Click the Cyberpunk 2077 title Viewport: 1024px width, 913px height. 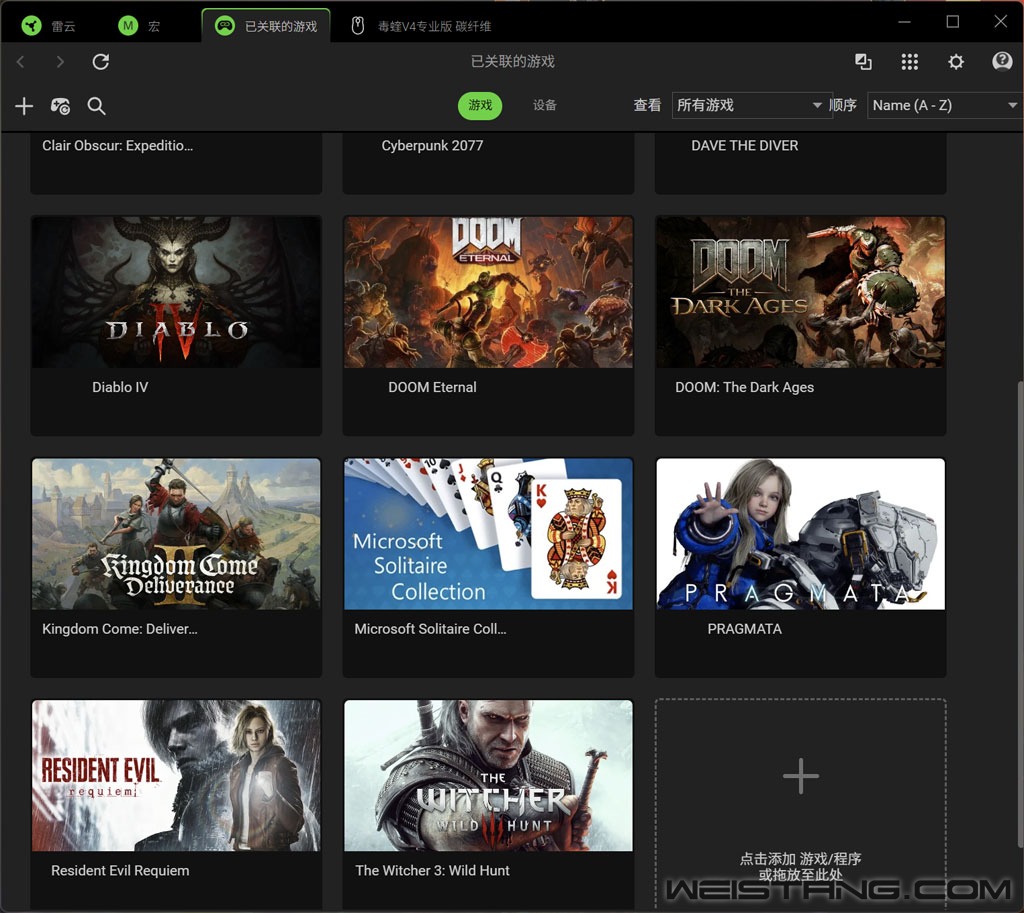[432, 146]
